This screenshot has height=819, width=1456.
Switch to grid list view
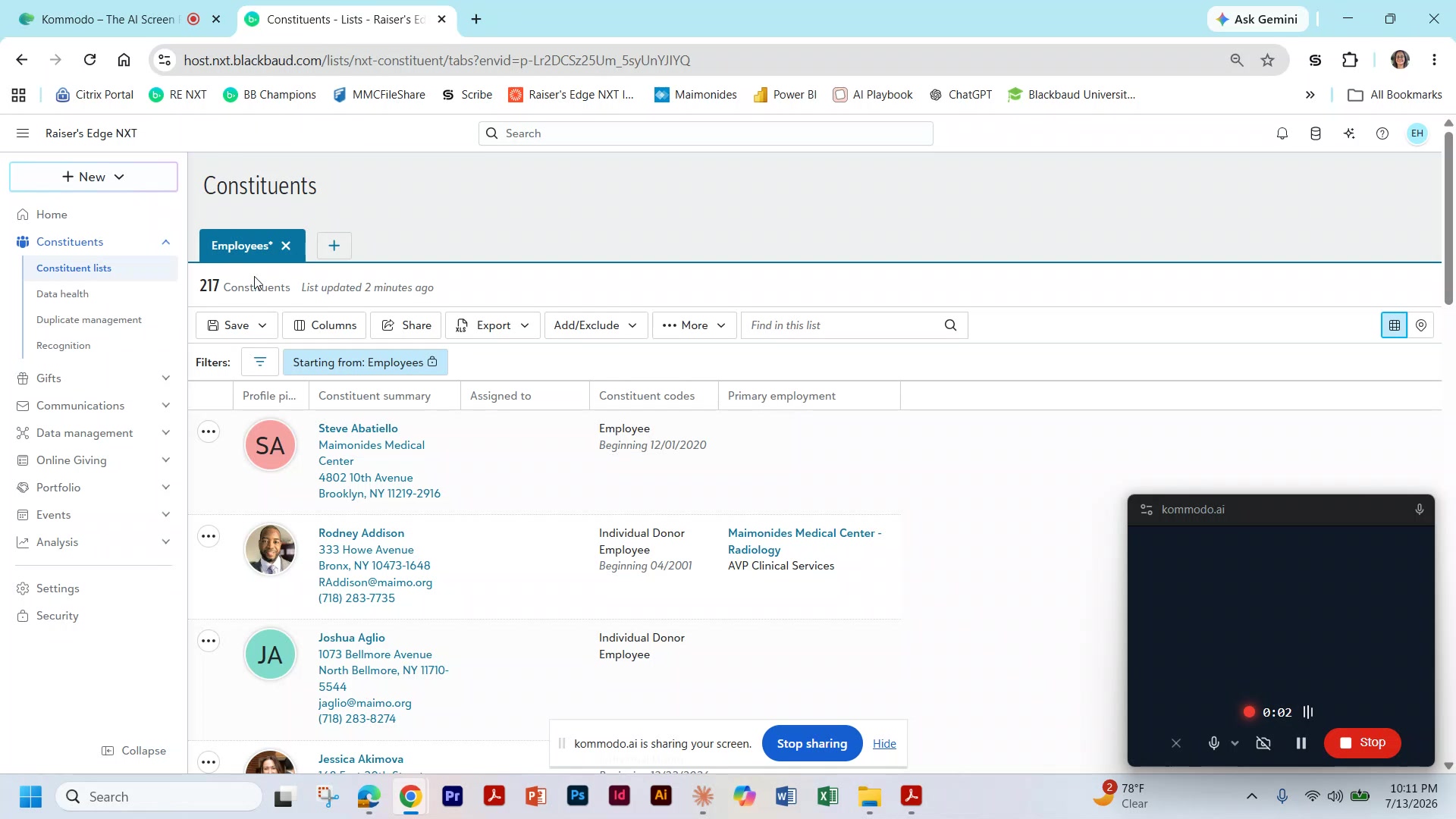pos(1394,325)
